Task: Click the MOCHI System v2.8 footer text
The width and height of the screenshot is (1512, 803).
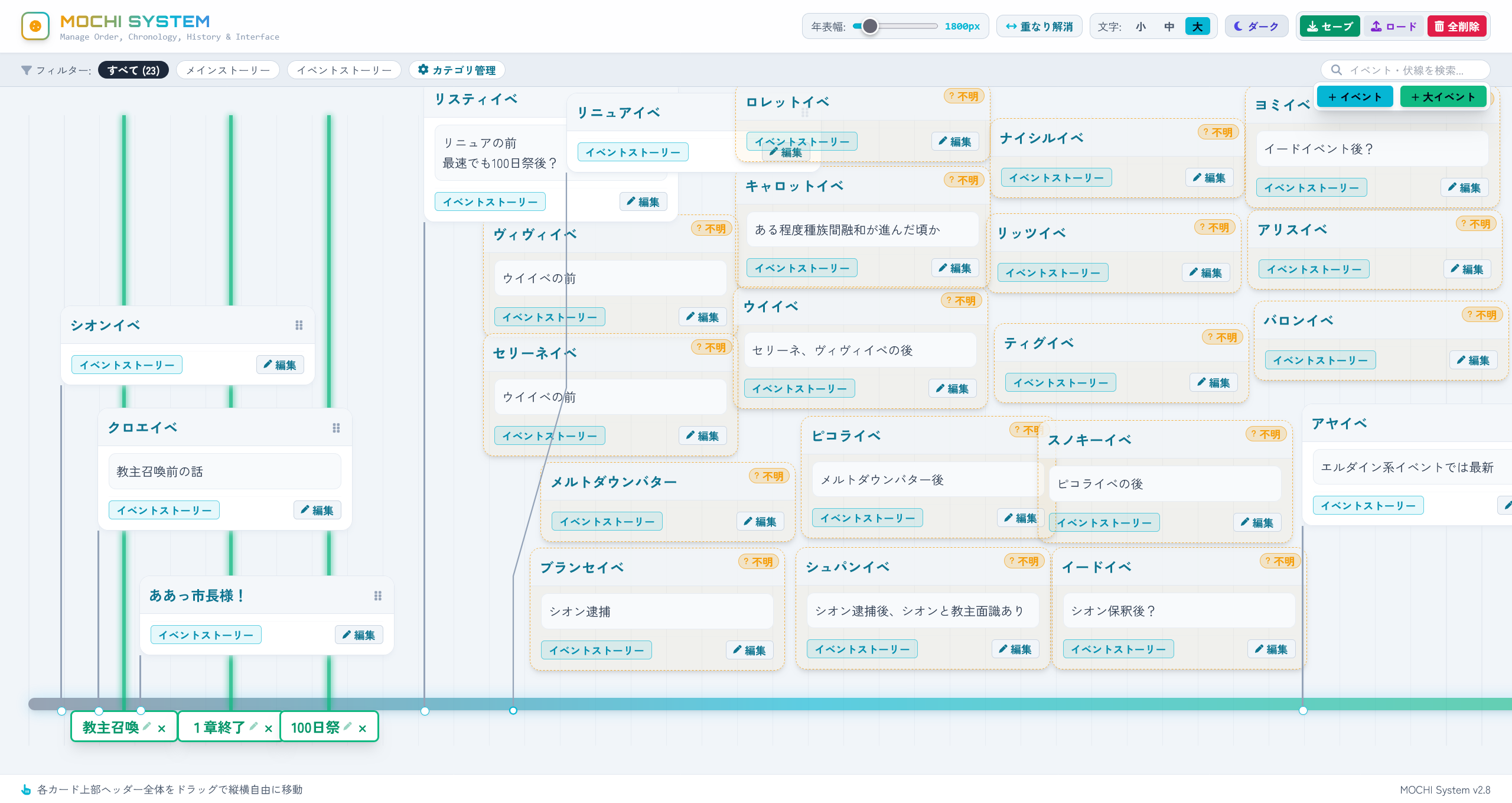Action: (1445, 790)
